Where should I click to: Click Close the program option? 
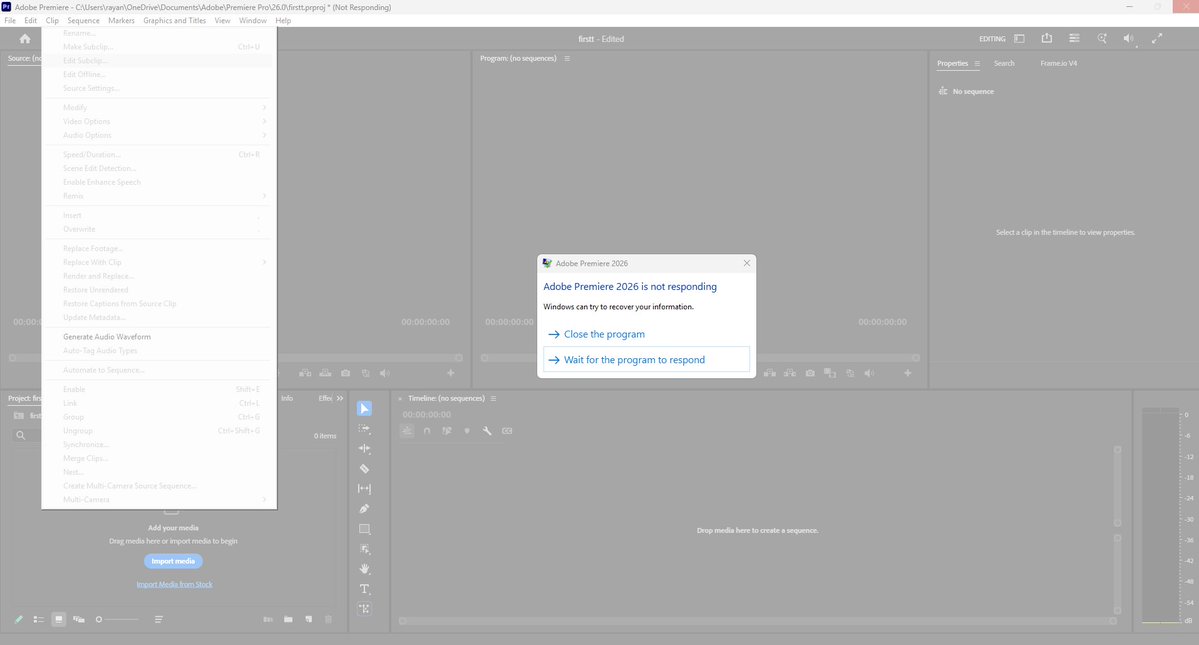[646, 334]
